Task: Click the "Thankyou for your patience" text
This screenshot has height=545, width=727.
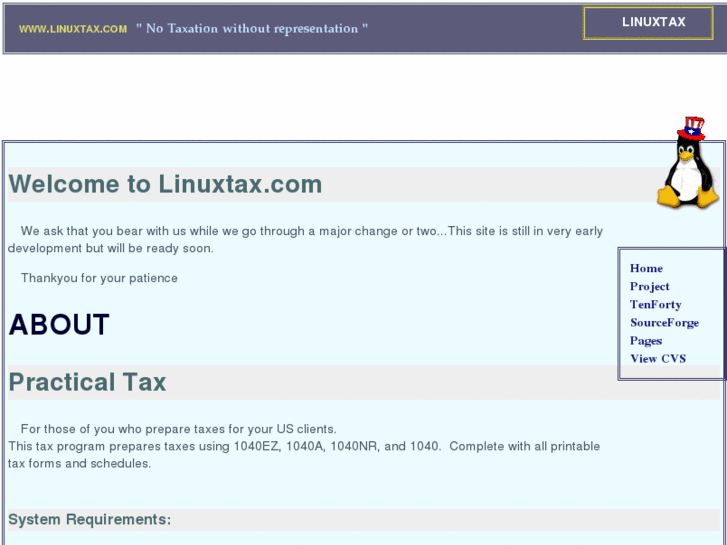Action: [99, 278]
